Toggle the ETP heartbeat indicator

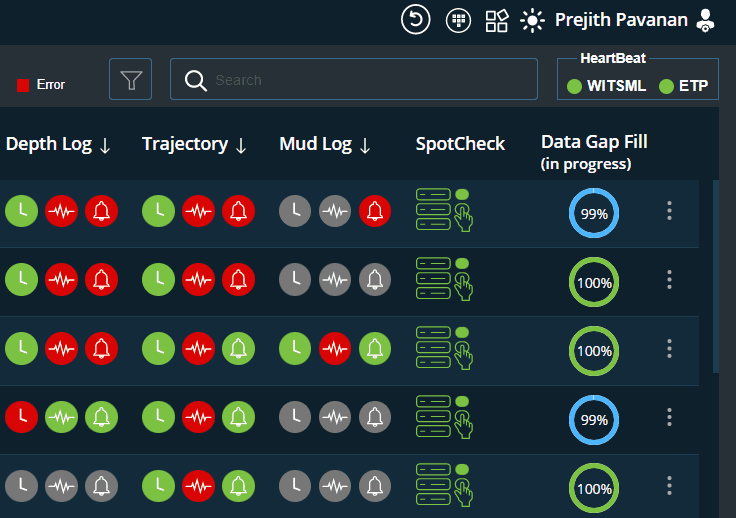684,86
